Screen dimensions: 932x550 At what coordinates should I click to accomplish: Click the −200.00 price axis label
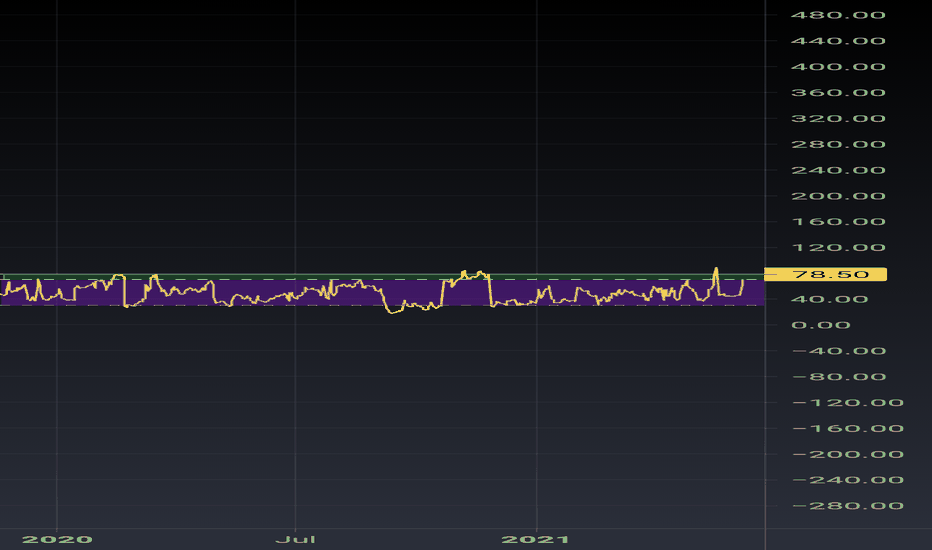pyautogui.click(x=848, y=454)
